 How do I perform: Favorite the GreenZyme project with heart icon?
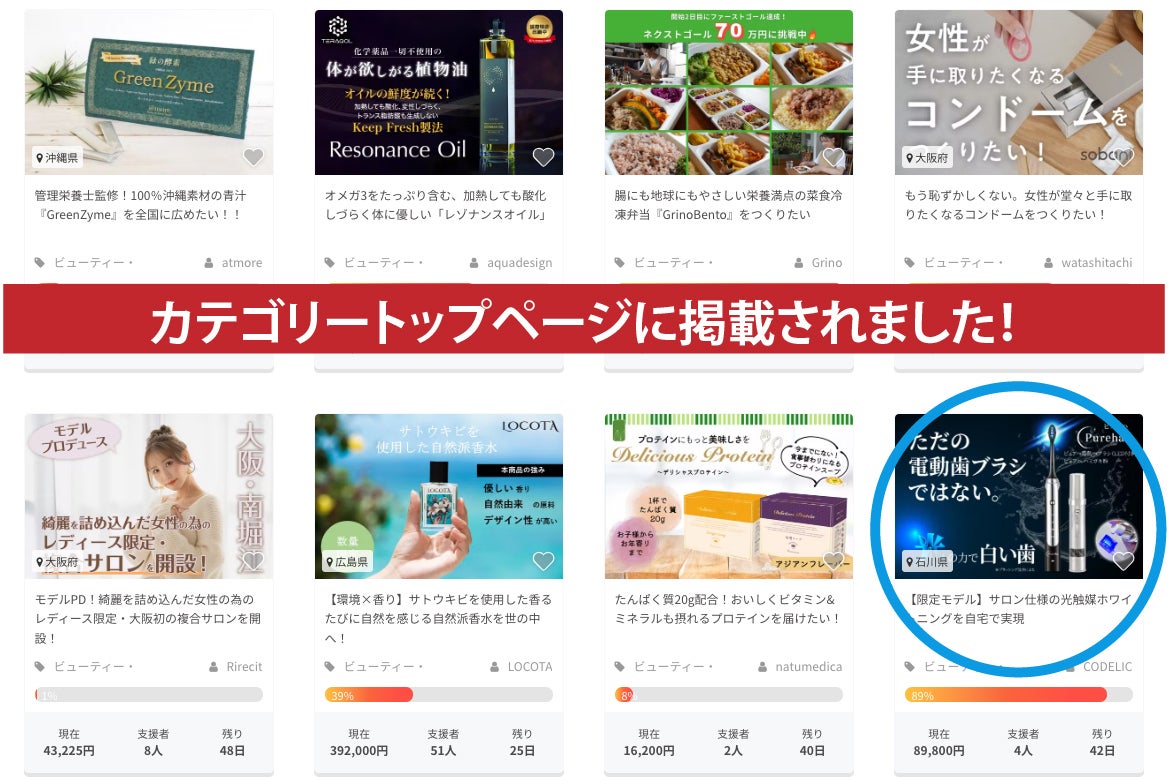[x=253, y=157]
